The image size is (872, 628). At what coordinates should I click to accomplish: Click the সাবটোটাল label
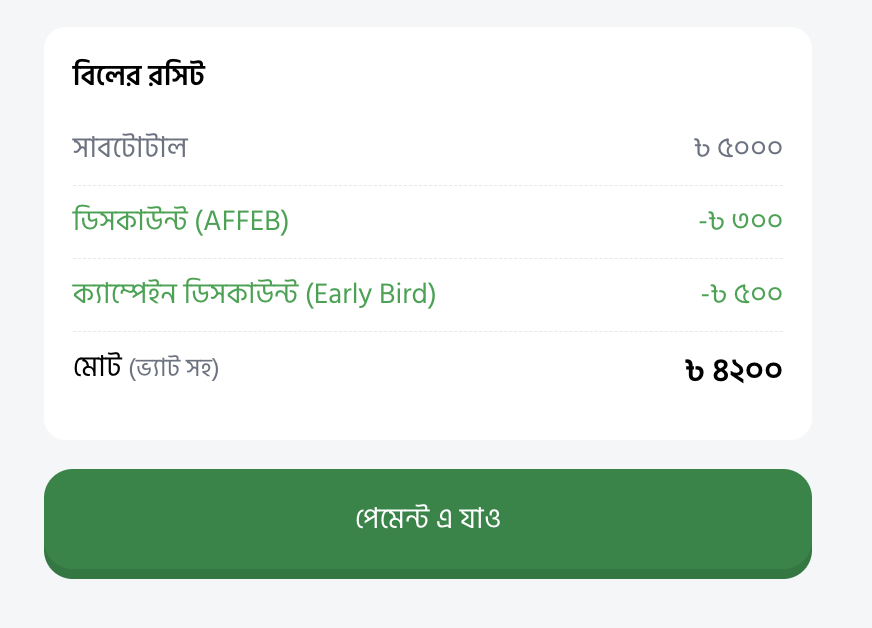click(130, 147)
